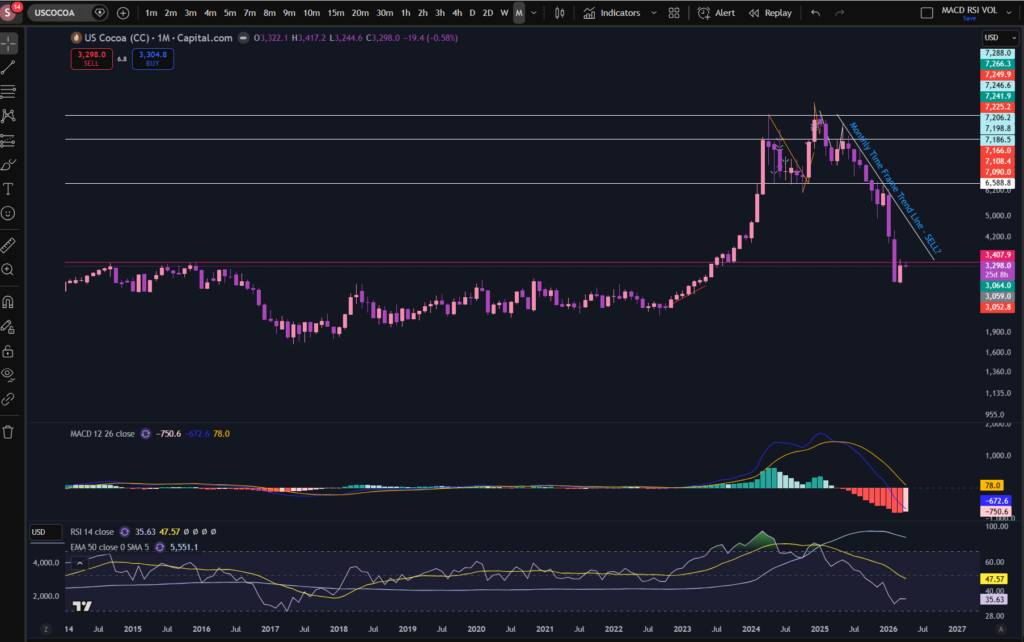Click the RSI indicator refresh icon
Screen dimensions: 1024x642
pyautogui.click(x=125, y=532)
